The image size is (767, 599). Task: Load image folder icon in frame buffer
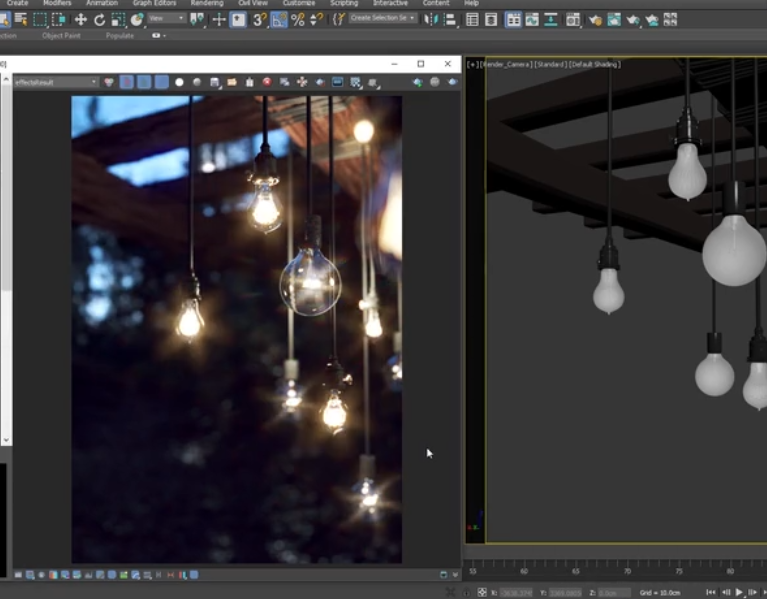coord(232,82)
